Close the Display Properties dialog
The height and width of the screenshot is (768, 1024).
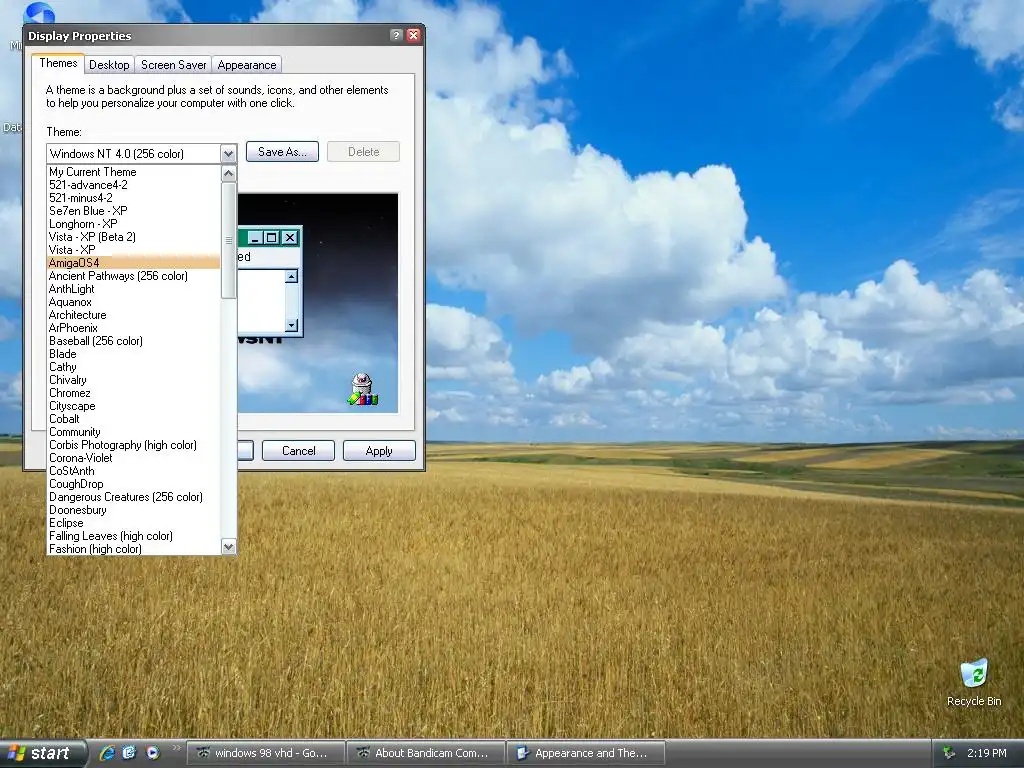click(413, 35)
